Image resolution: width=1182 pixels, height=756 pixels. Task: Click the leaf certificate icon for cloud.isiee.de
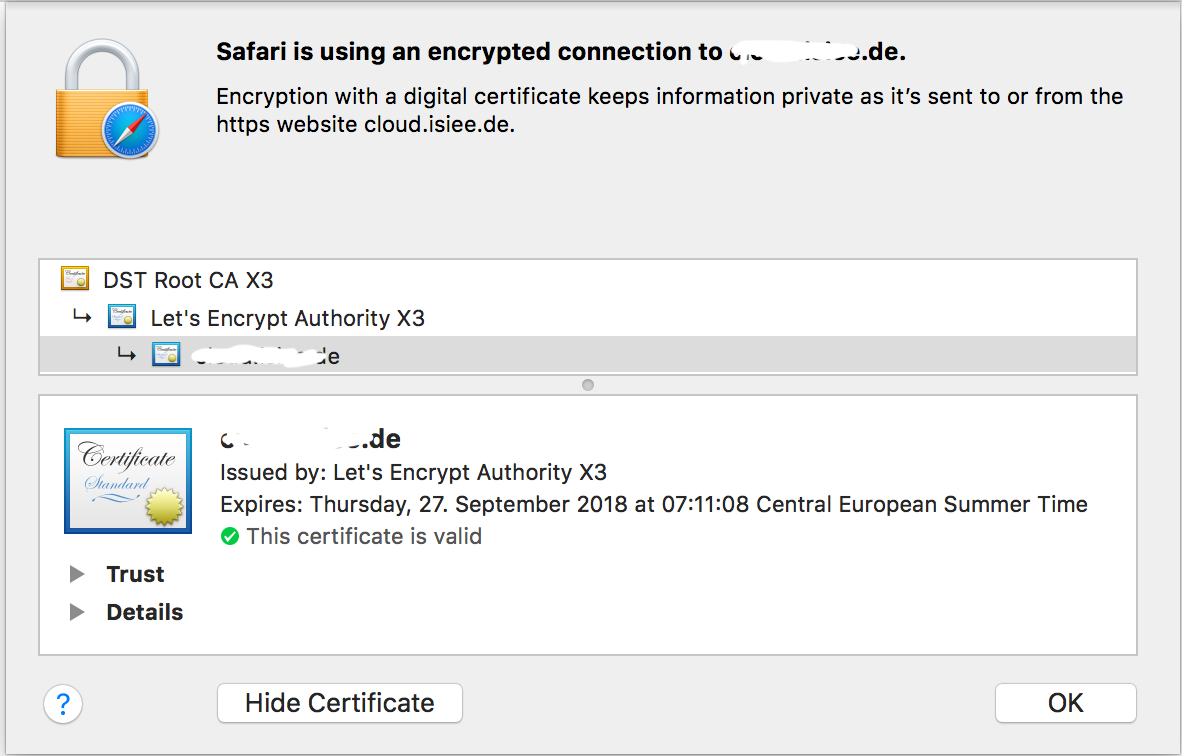(165, 353)
